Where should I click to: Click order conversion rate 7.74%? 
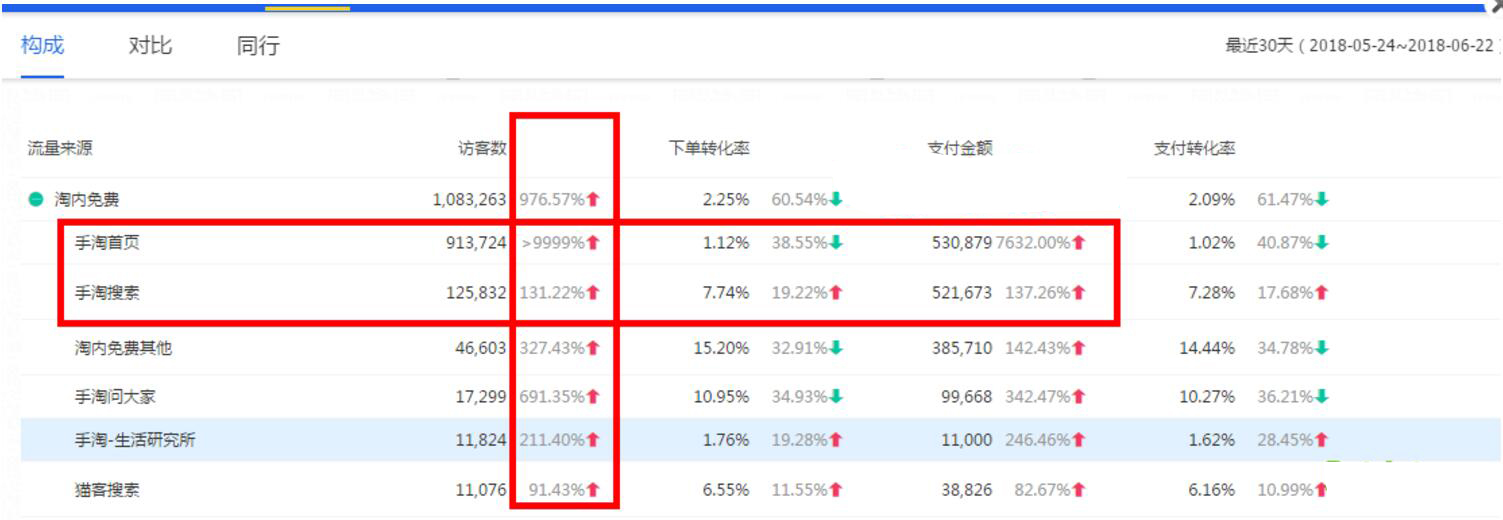726,293
